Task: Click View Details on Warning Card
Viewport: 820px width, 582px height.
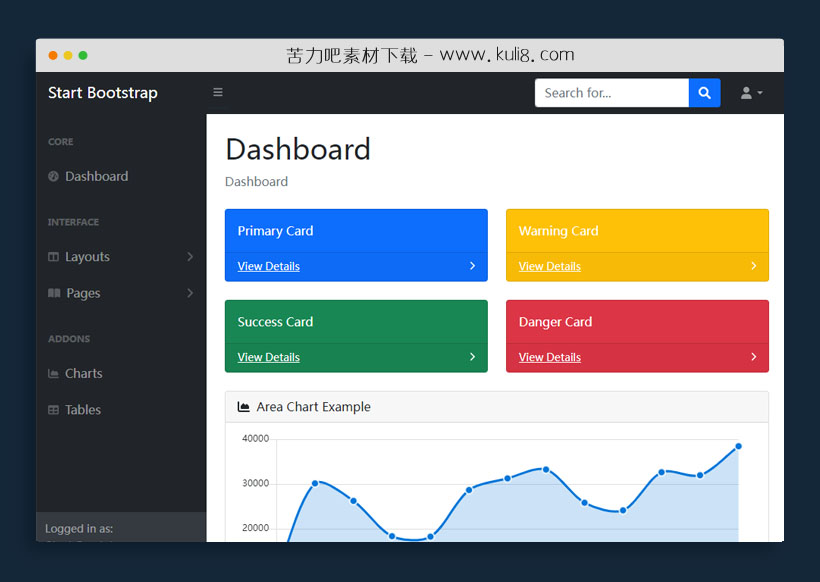Action: [549, 267]
